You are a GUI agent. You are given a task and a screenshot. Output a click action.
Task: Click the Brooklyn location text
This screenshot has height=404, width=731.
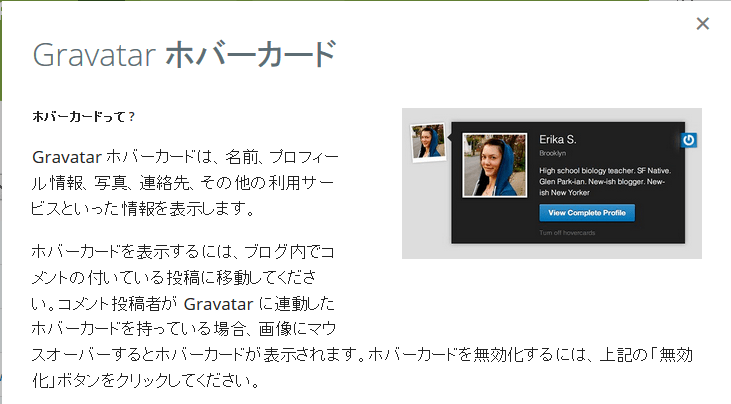tap(552, 153)
